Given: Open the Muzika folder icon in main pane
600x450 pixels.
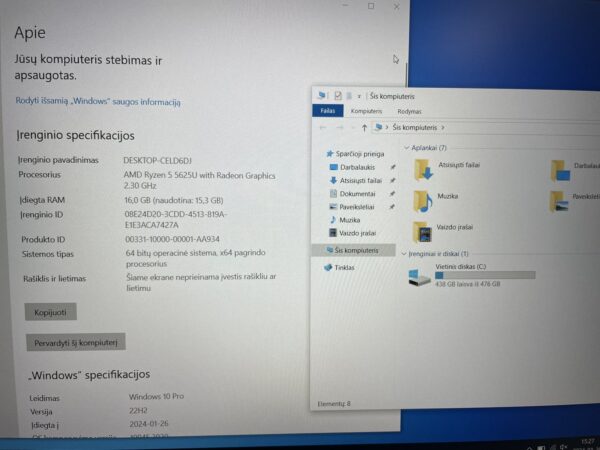Looking at the screenshot, I should click(x=422, y=201).
